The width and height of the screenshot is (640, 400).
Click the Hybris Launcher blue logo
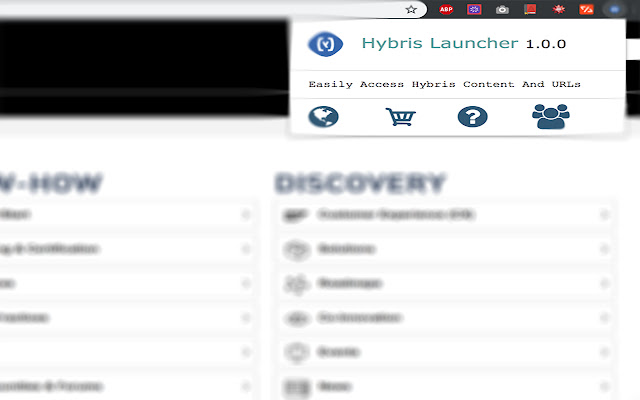[325, 44]
